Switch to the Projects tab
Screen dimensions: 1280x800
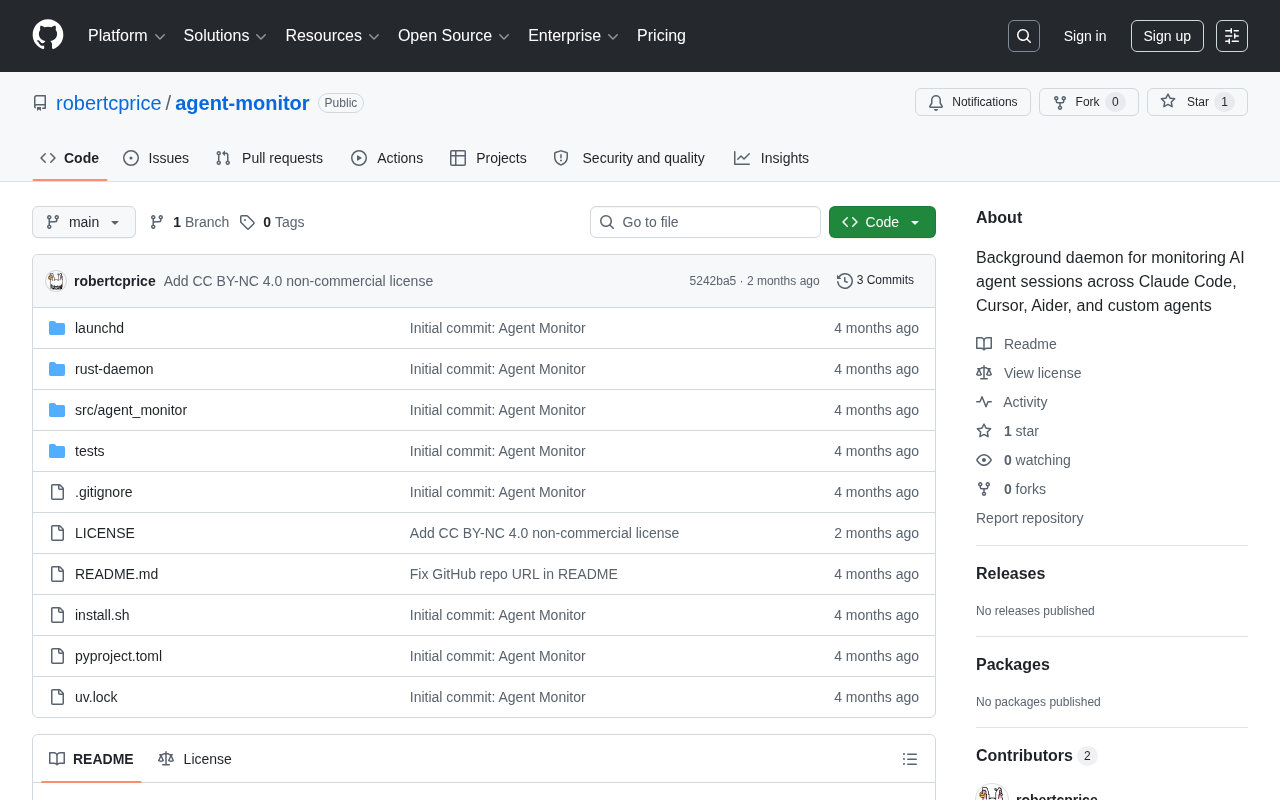point(488,158)
